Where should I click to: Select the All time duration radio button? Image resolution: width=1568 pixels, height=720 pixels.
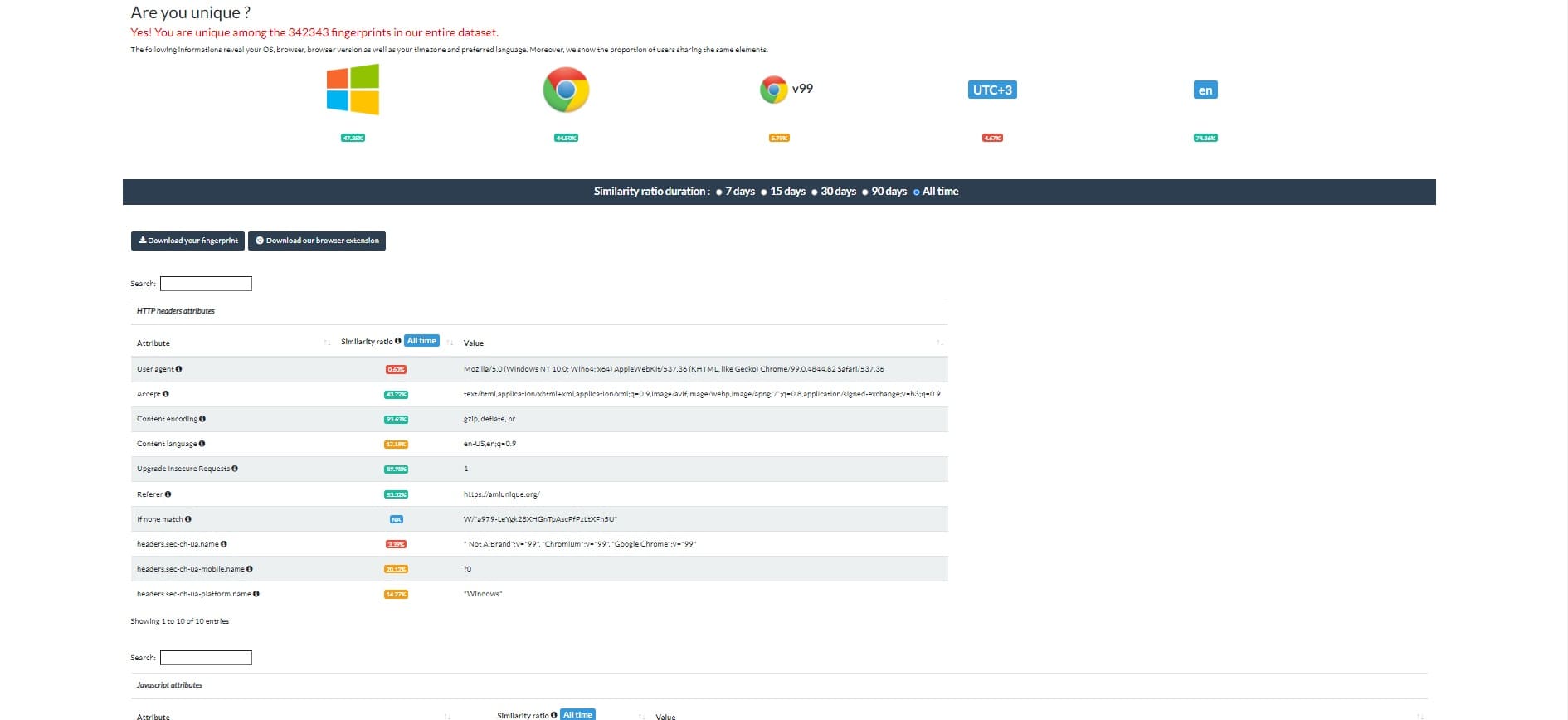click(x=917, y=192)
